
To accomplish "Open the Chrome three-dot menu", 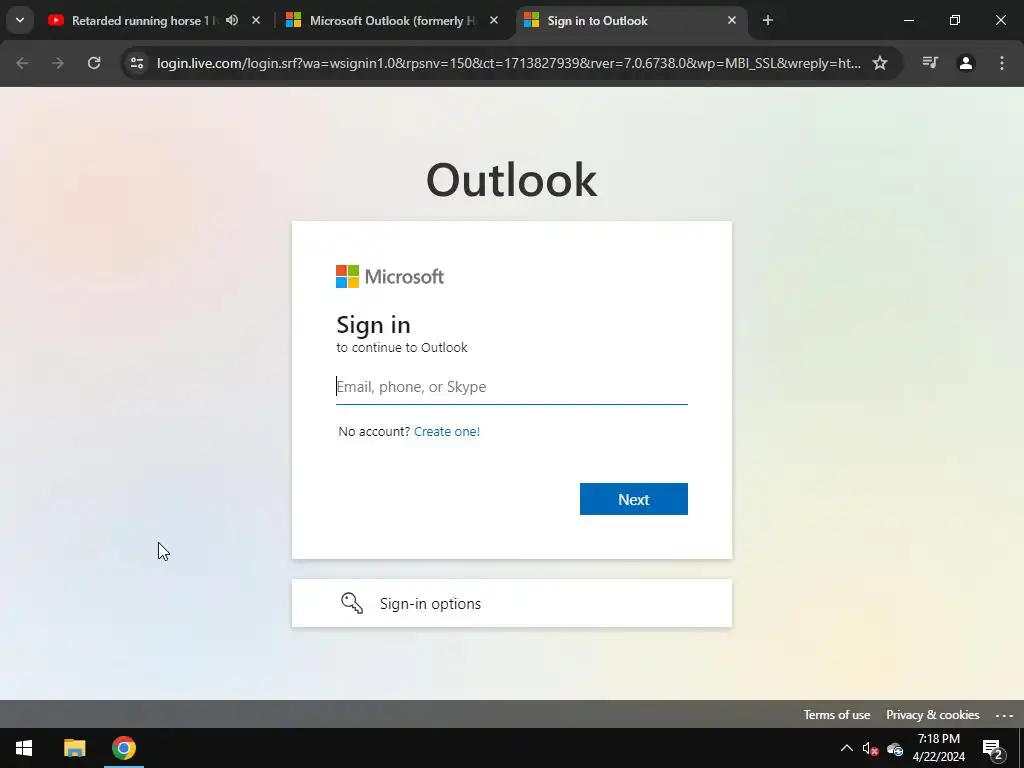I will pyautogui.click(x=1002, y=63).
